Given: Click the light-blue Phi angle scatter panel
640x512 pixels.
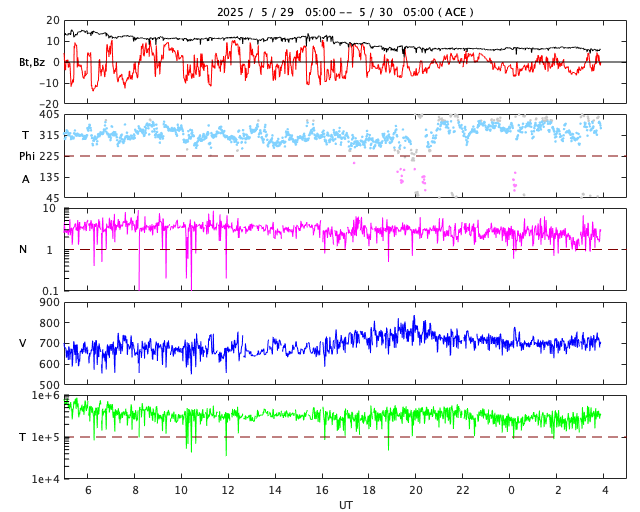Looking at the screenshot, I should click(x=345, y=156).
